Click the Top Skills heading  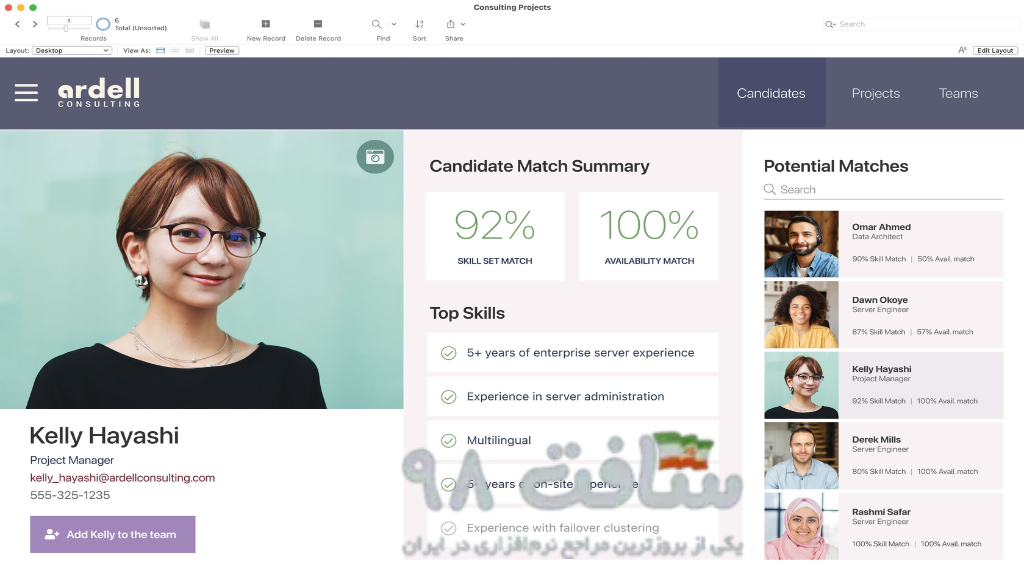(x=467, y=313)
